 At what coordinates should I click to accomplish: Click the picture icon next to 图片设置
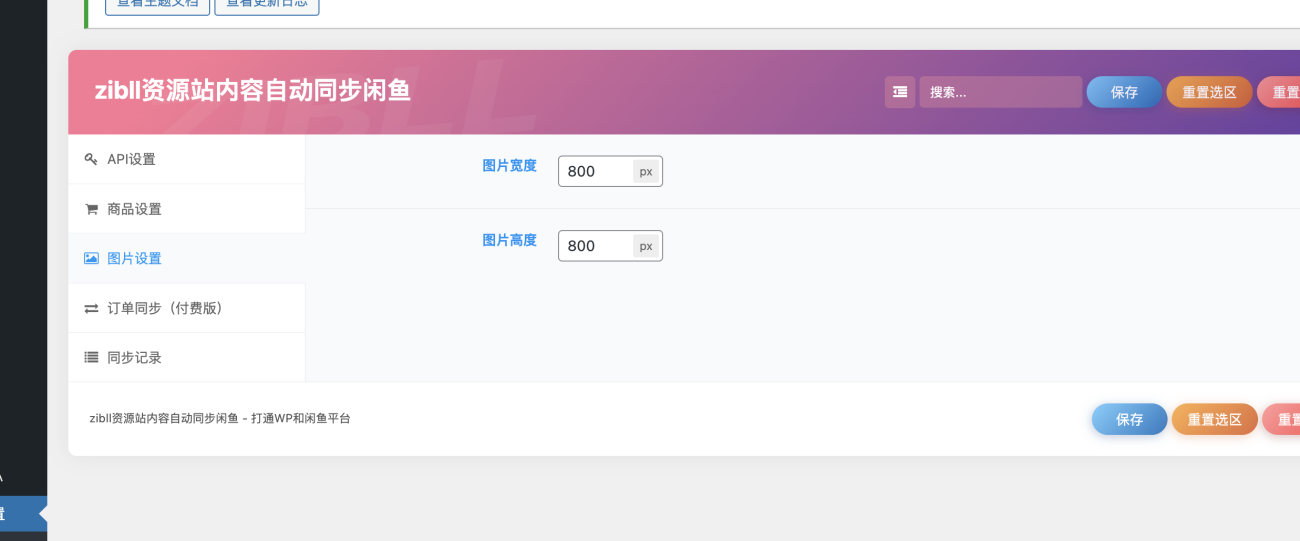tap(91, 258)
